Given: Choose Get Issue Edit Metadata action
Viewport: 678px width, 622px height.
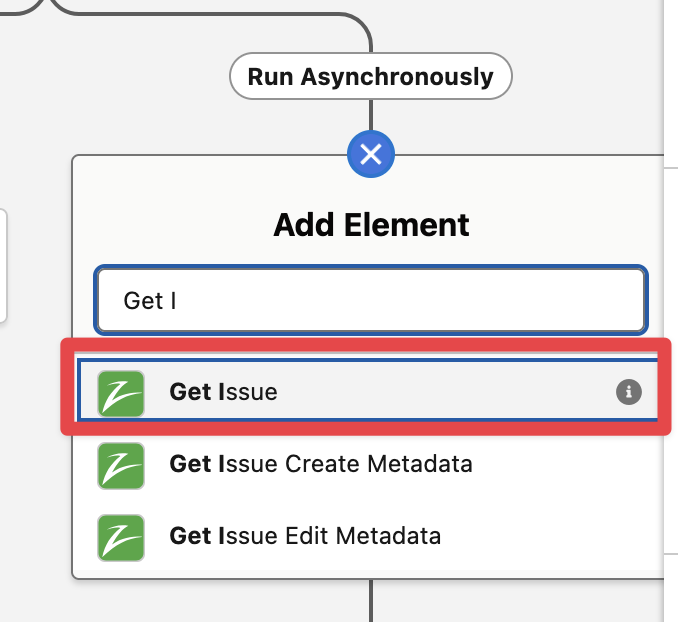Looking at the screenshot, I should [305, 536].
